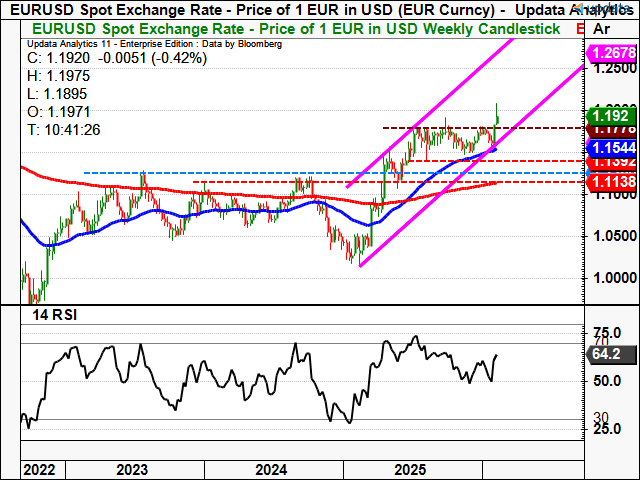Screen dimensions: 640x480
Task: Click the latest green candlestick above the channel
Action: [498, 115]
